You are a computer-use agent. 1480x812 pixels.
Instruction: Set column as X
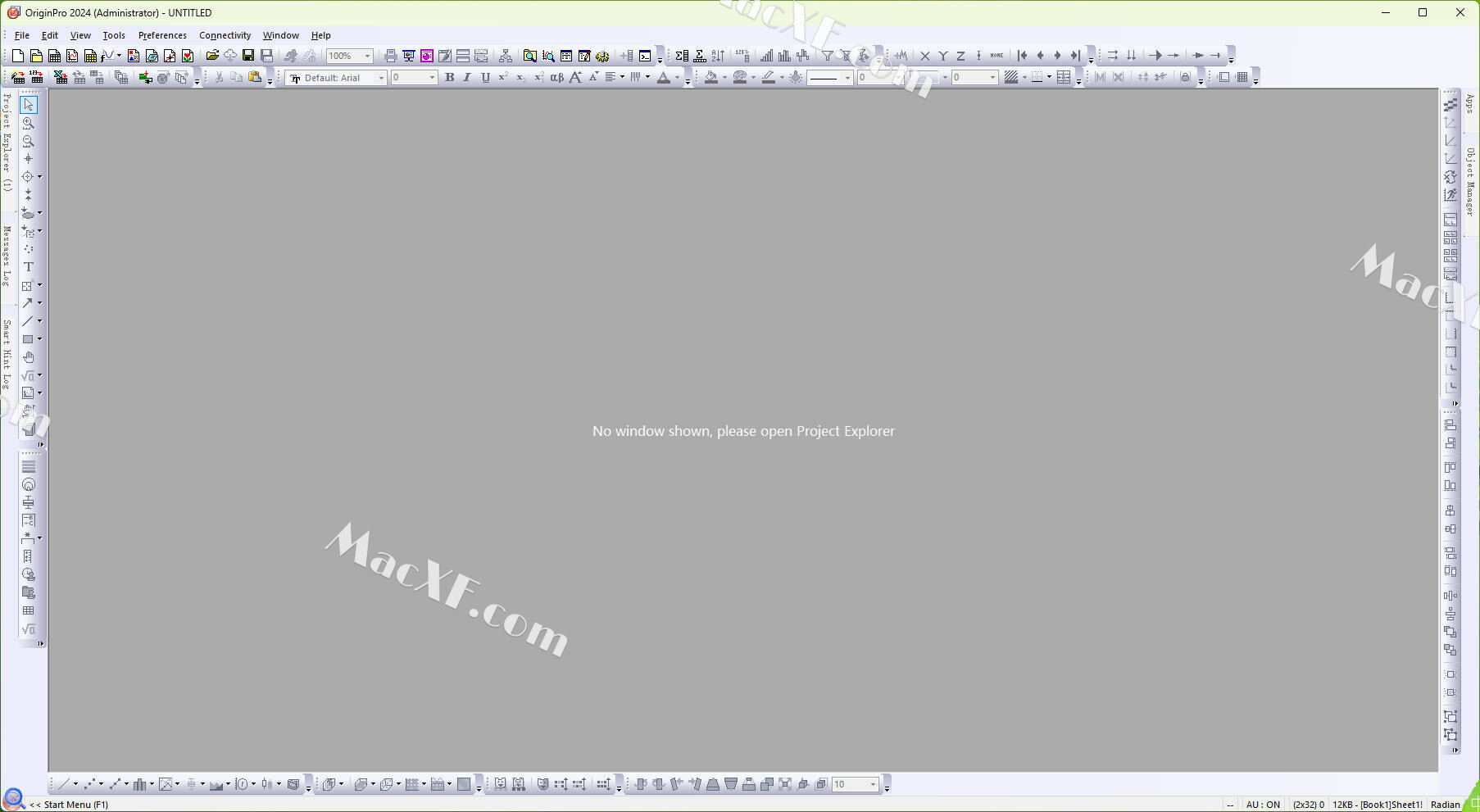925,56
